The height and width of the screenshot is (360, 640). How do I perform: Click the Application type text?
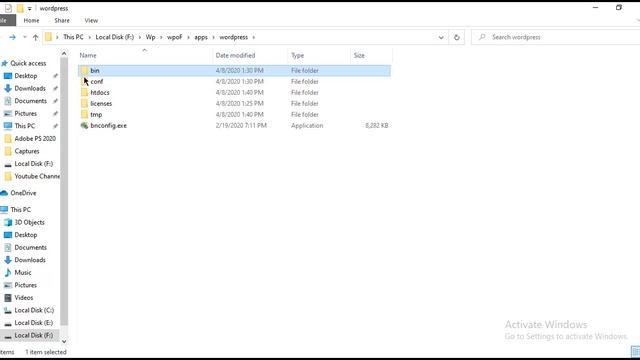pos(307,126)
